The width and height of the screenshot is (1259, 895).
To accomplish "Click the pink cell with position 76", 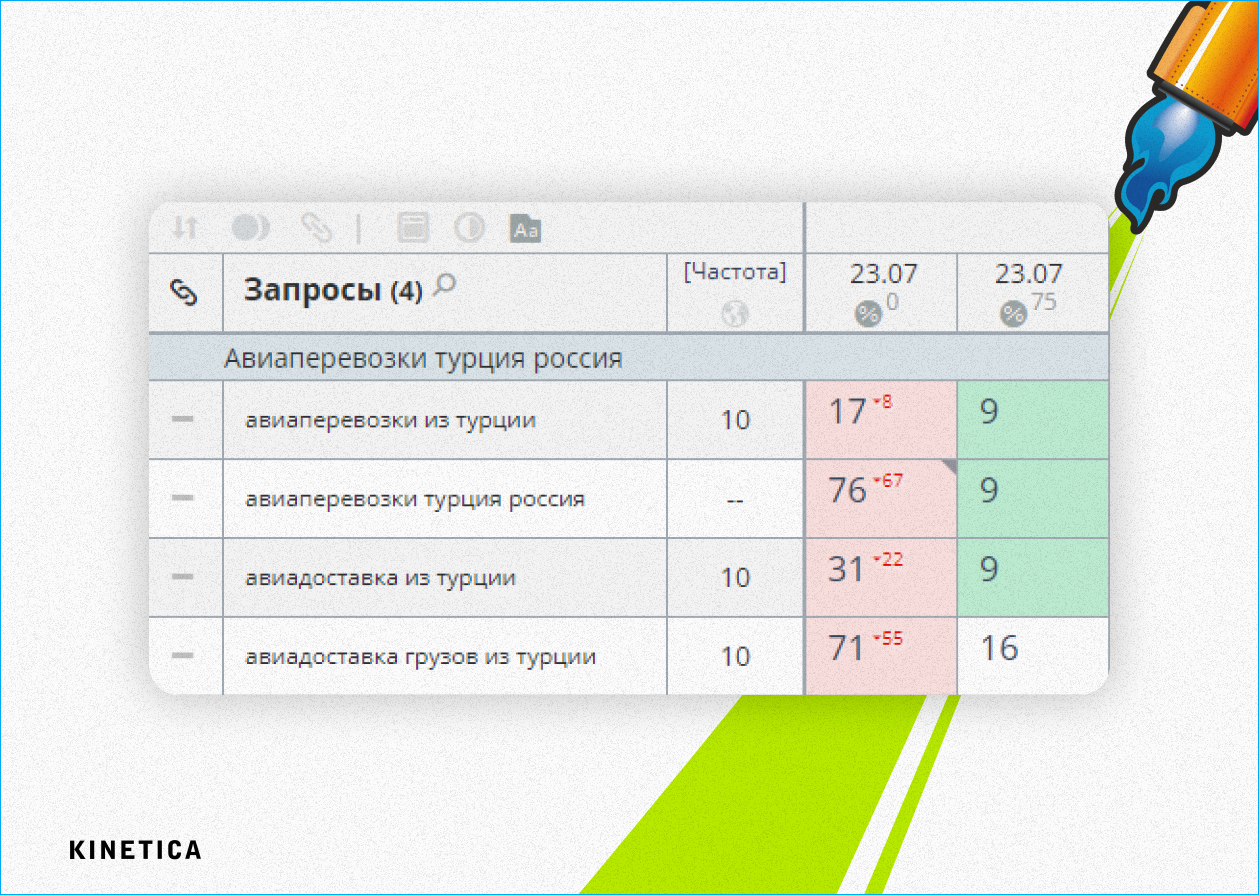I will [x=879, y=499].
